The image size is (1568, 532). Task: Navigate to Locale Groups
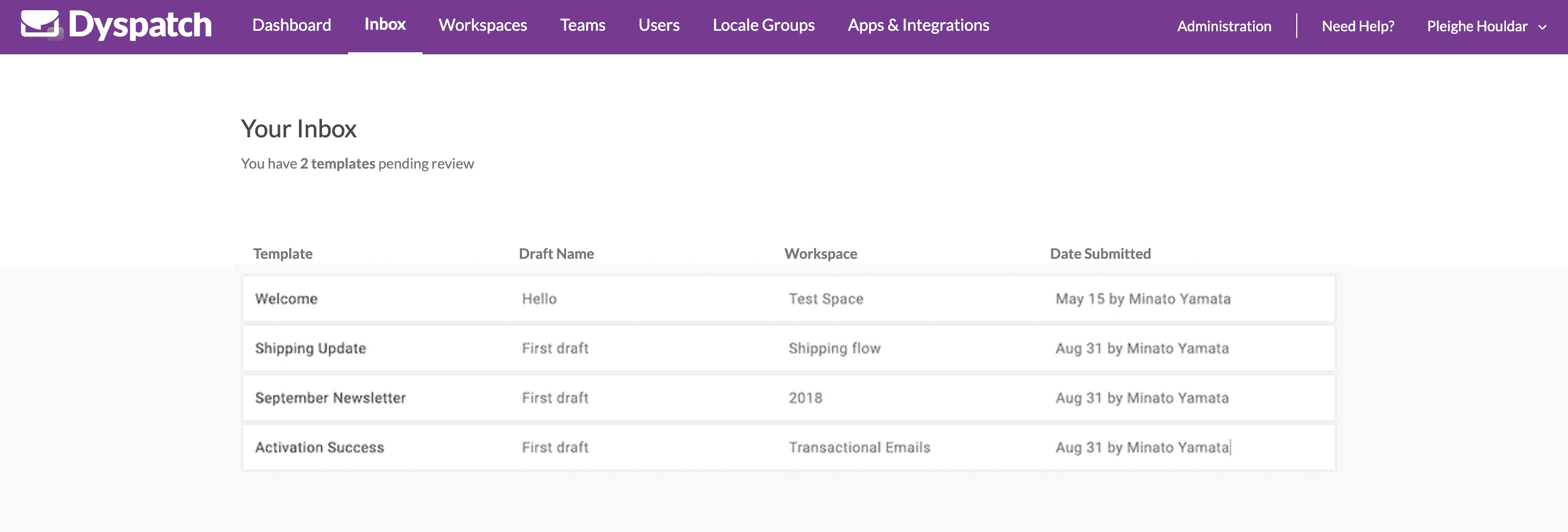click(x=764, y=25)
